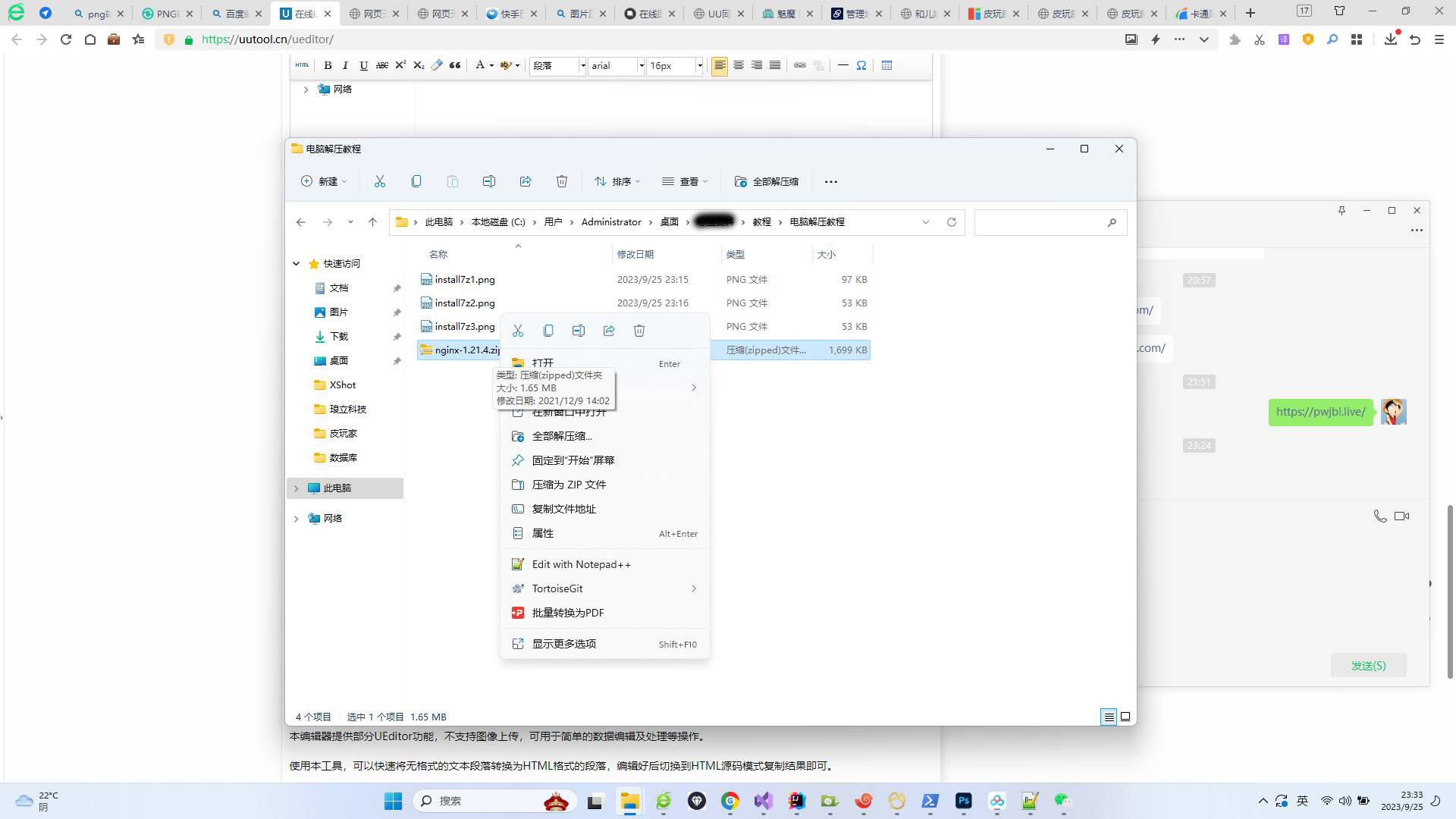Choose Edit with Notepad++ from the menu
The width and height of the screenshot is (1456, 819).
pyautogui.click(x=605, y=564)
